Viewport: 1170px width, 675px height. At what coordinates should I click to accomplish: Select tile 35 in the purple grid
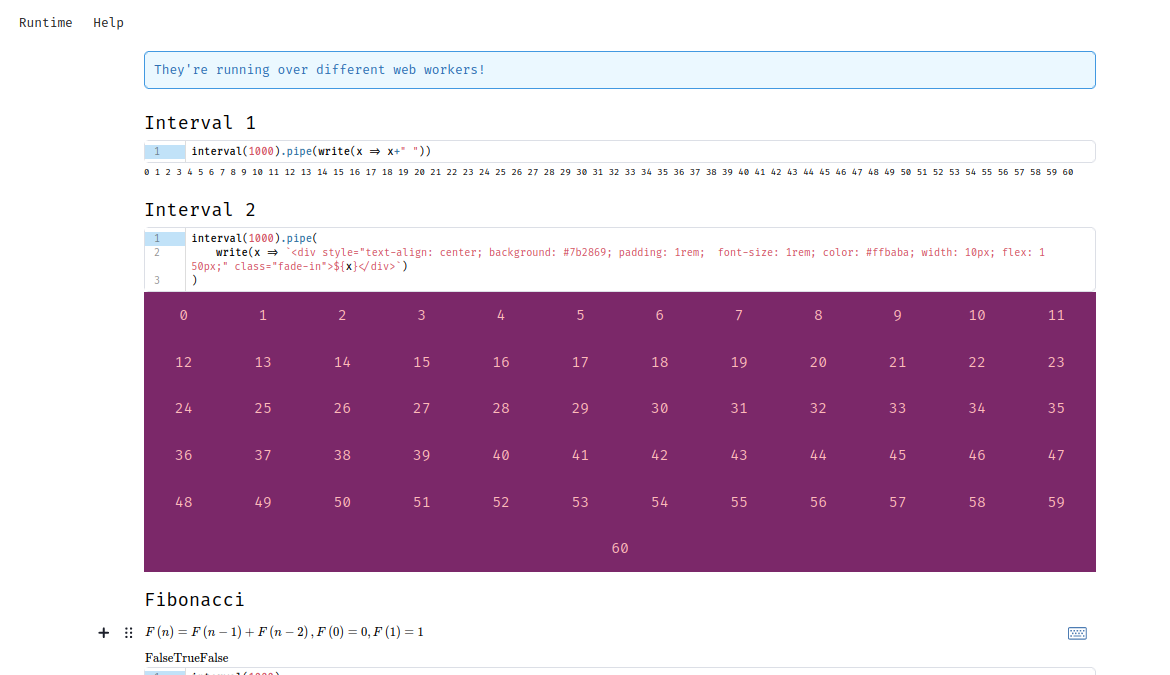[1056, 409]
